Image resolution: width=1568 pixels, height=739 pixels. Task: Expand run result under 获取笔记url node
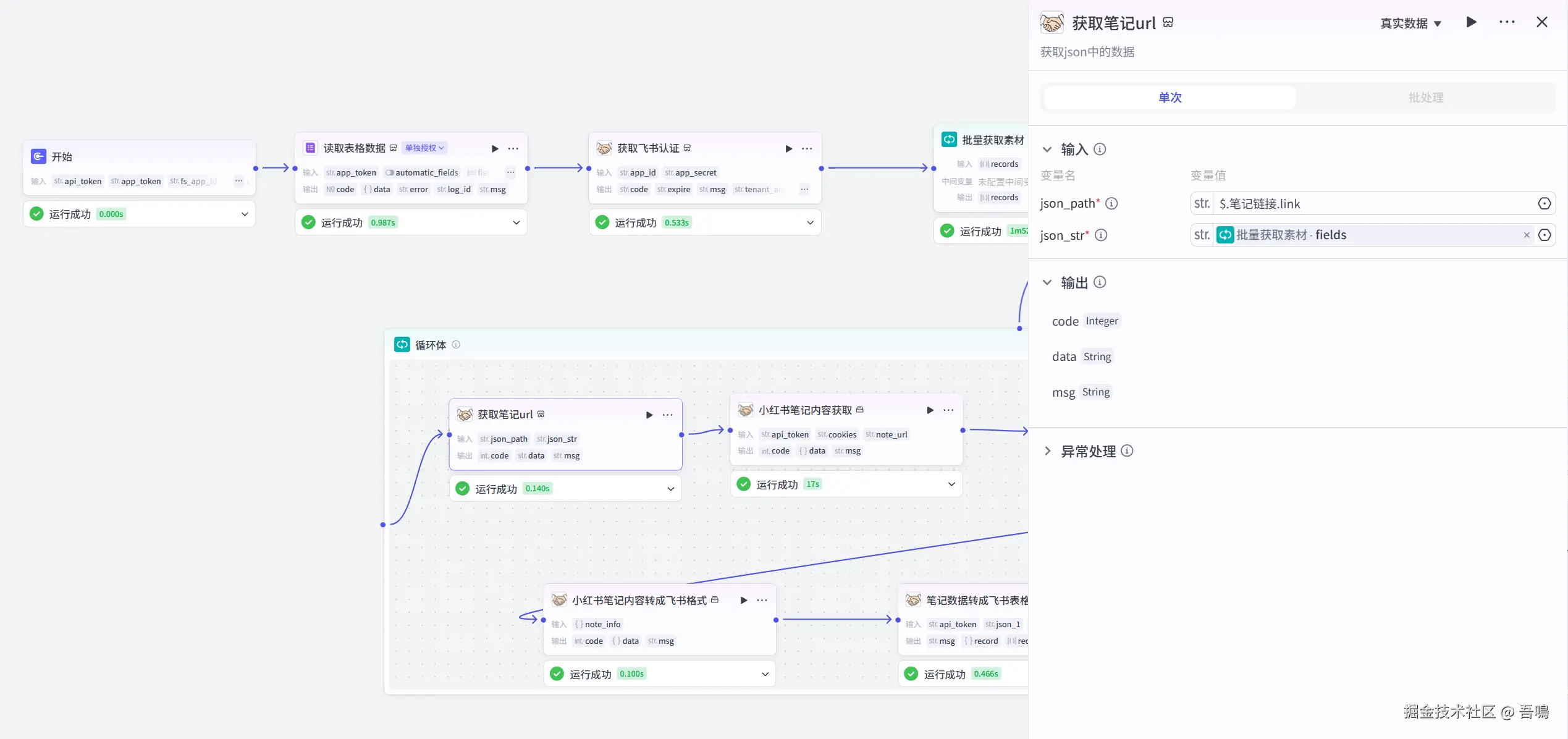coord(670,489)
